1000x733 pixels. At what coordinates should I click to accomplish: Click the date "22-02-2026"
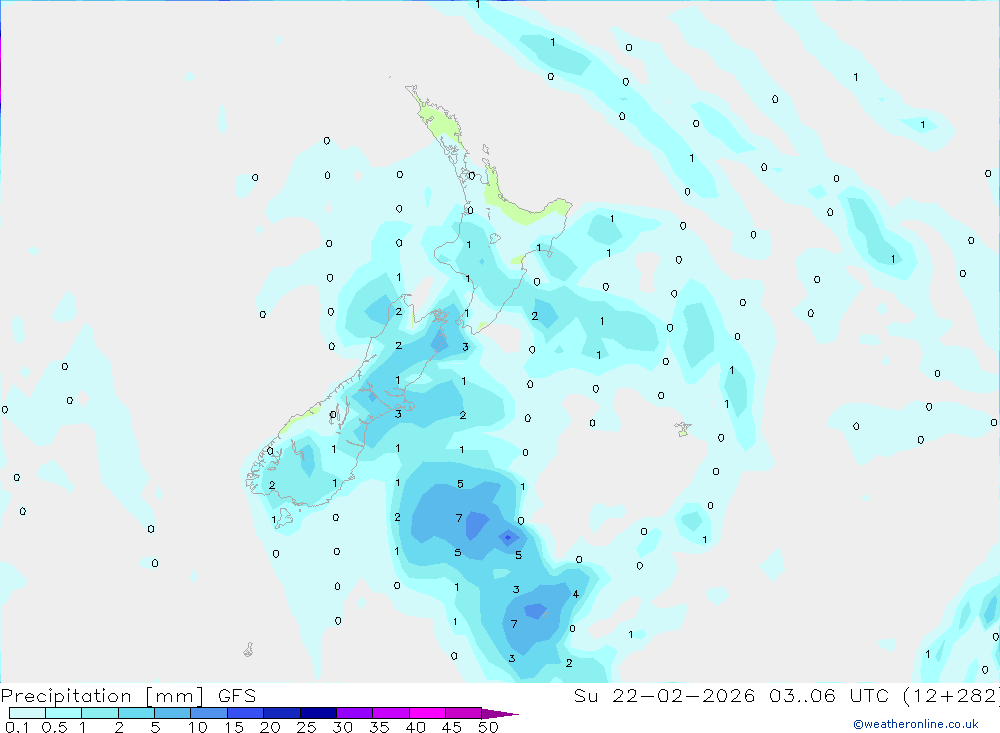pyautogui.click(x=684, y=695)
